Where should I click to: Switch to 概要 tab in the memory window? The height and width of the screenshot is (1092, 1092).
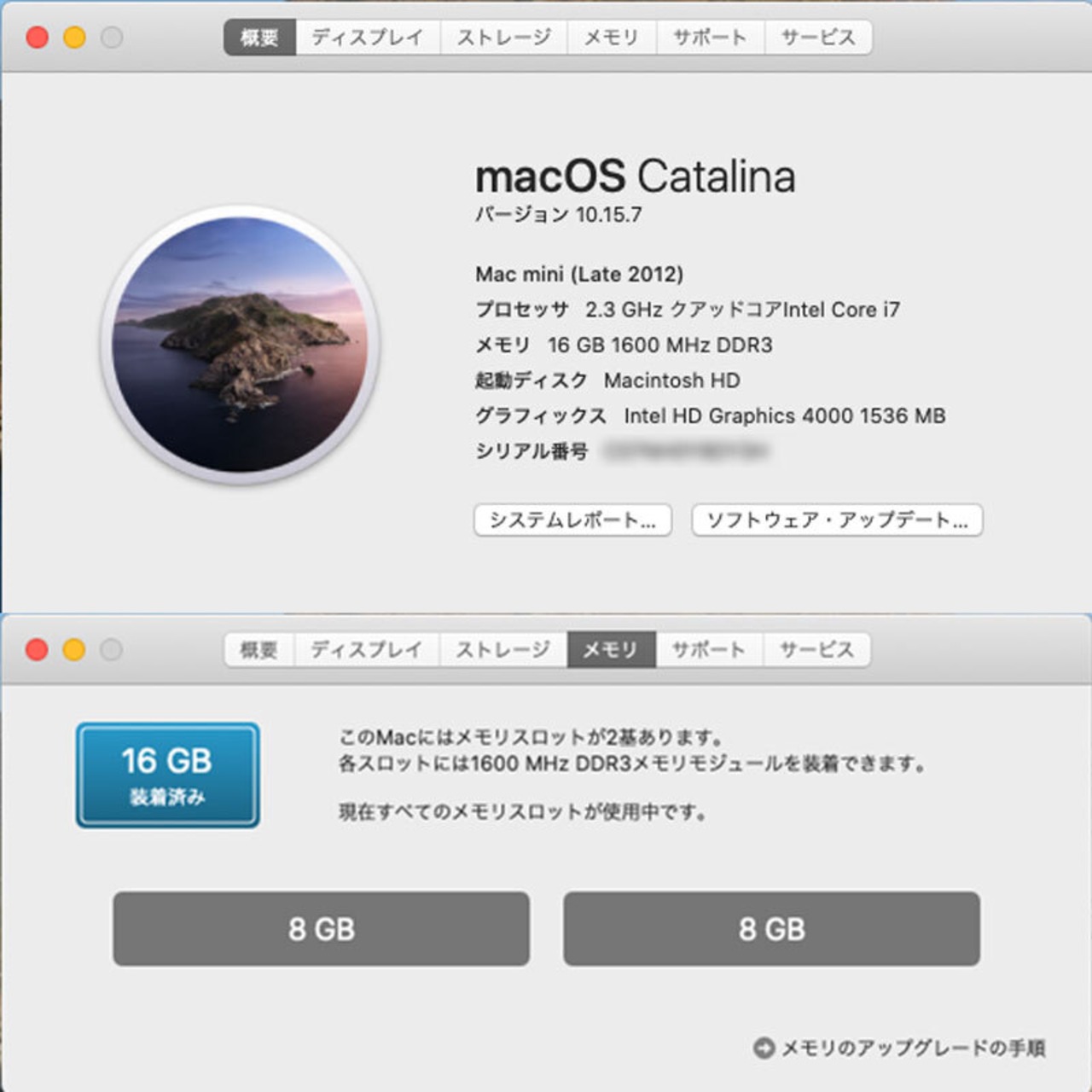(258, 650)
